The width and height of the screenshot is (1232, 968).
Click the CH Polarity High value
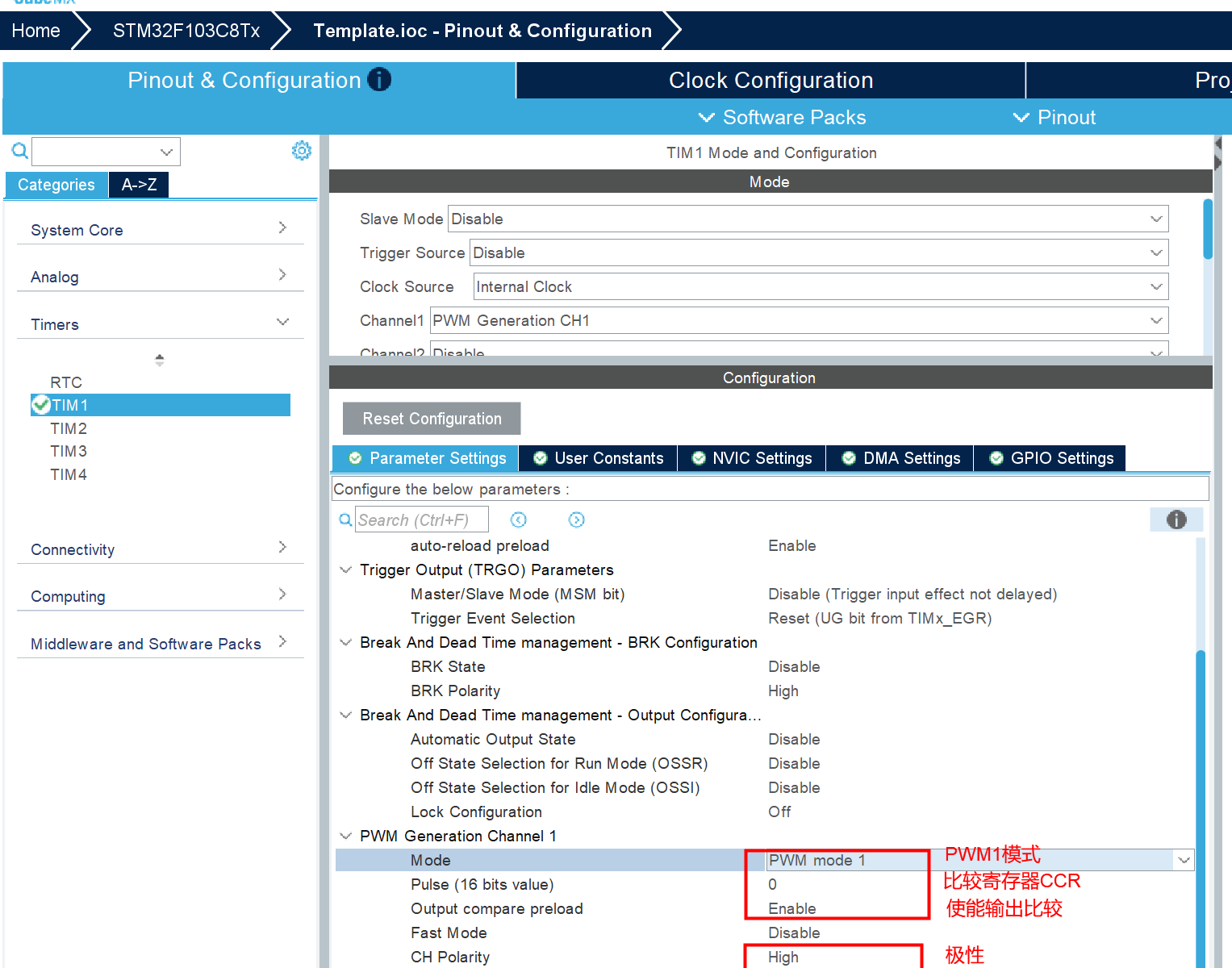point(783,957)
